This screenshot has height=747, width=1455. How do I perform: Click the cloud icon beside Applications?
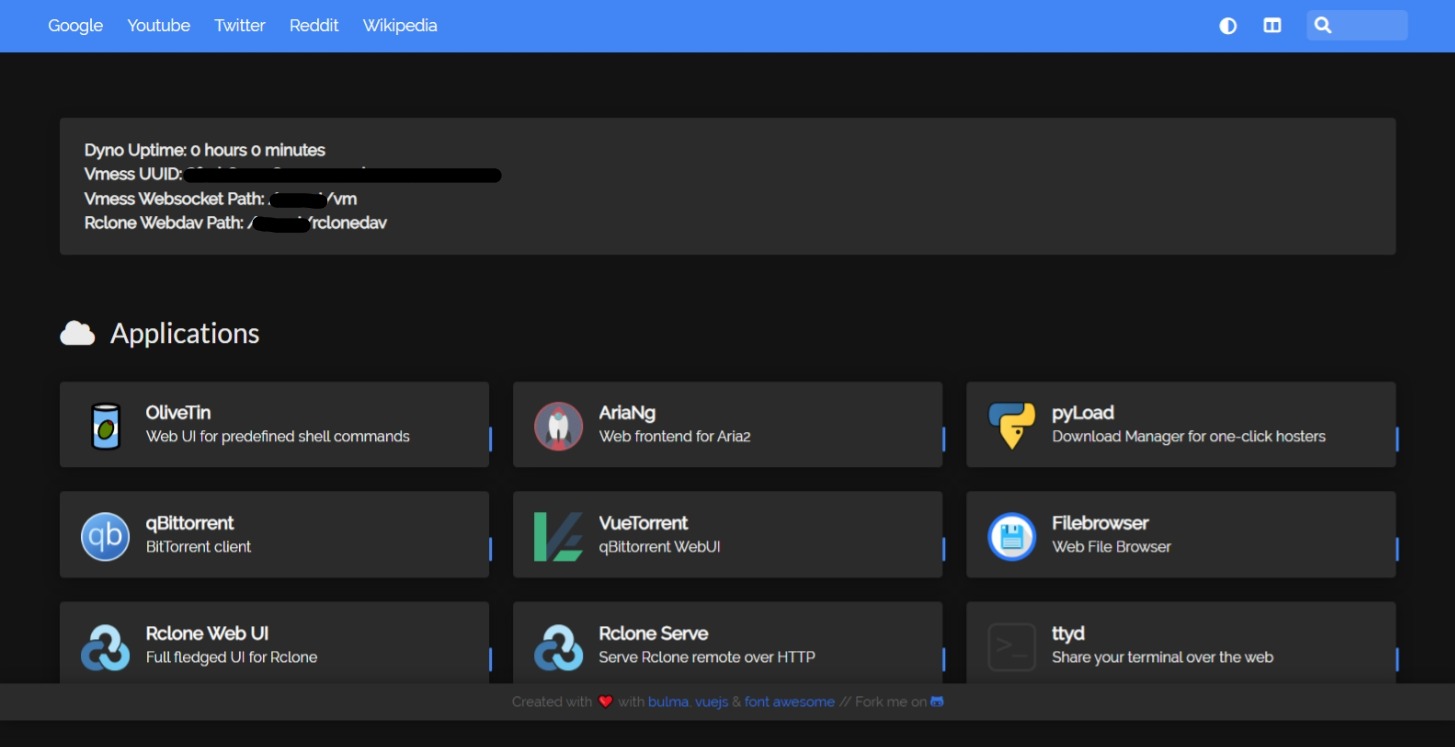tap(77, 333)
